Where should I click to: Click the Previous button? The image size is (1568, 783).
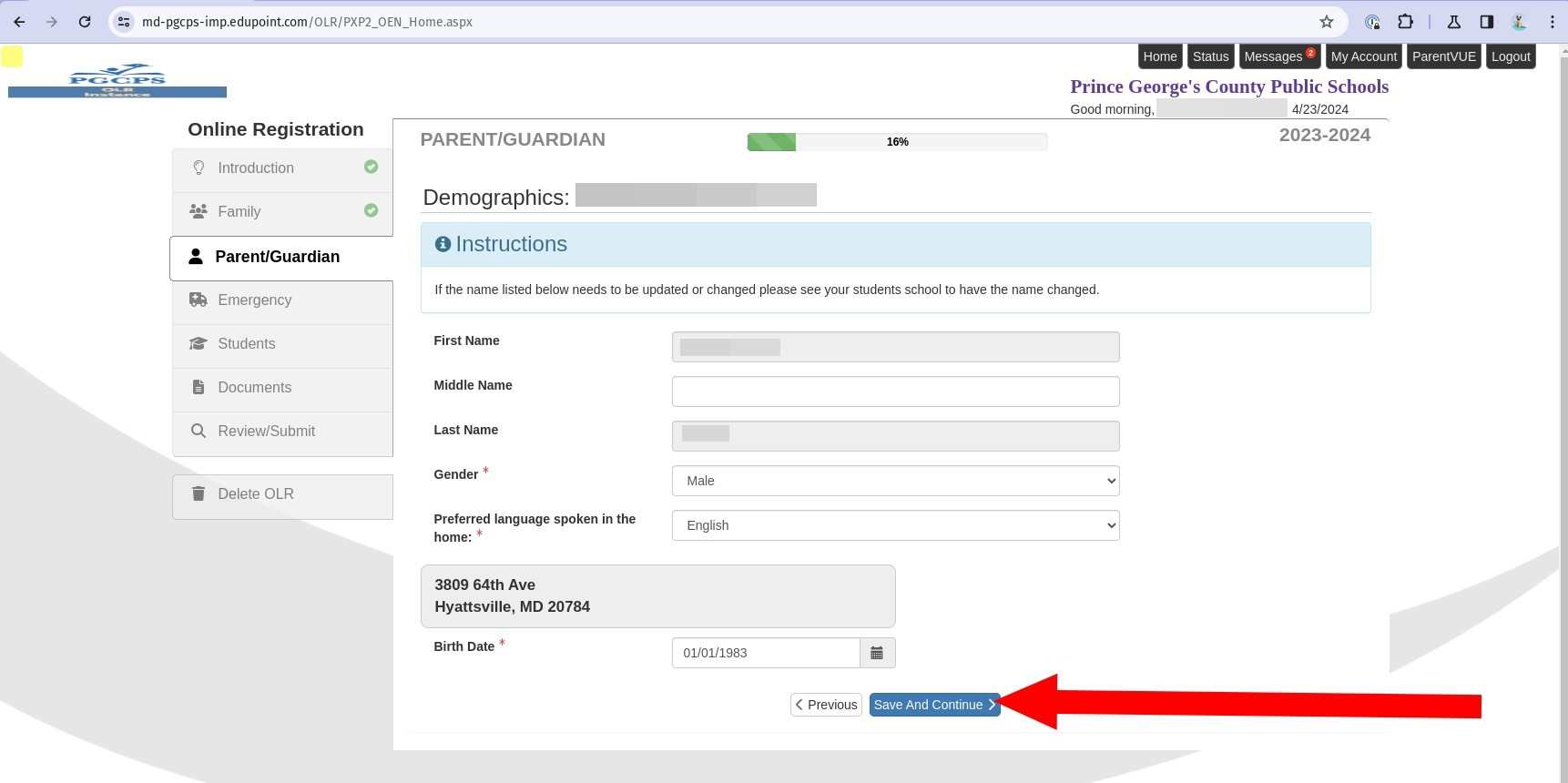click(826, 705)
